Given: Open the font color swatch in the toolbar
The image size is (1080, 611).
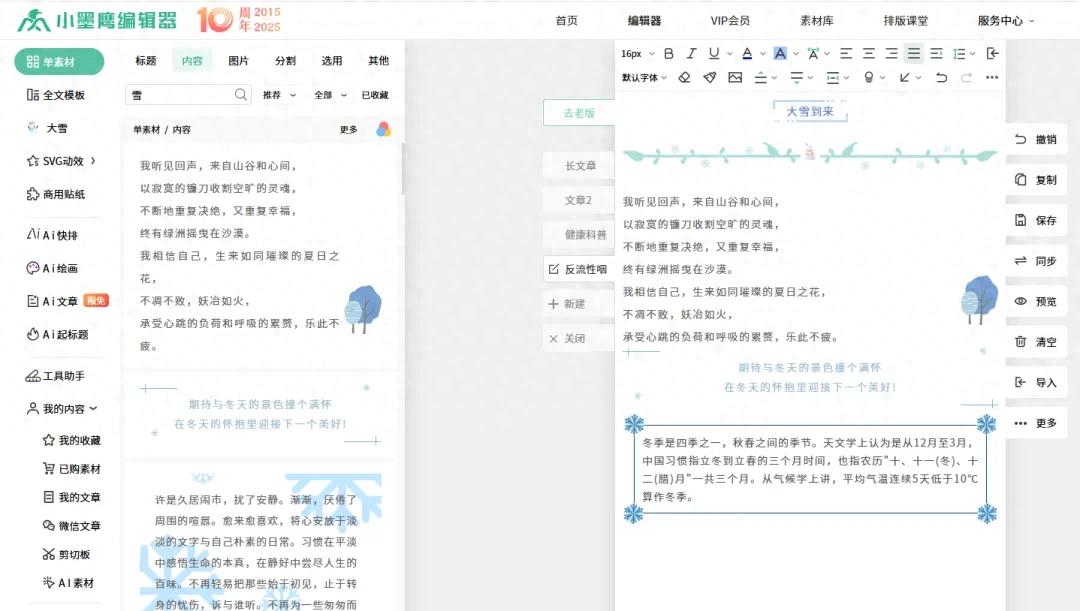Looking at the screenshot, I should tap(746, 53).
